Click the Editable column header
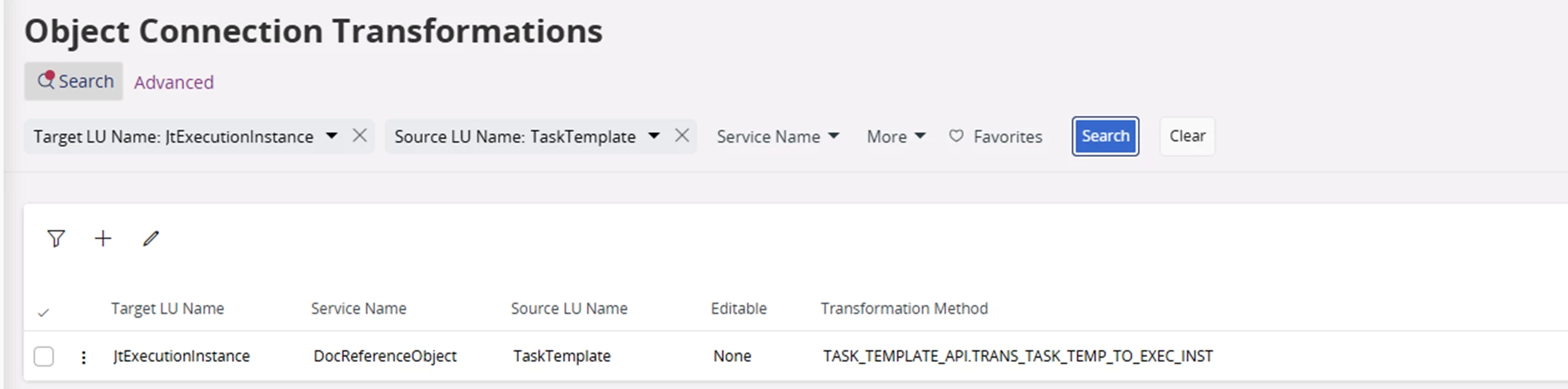 tap(738, 308)
